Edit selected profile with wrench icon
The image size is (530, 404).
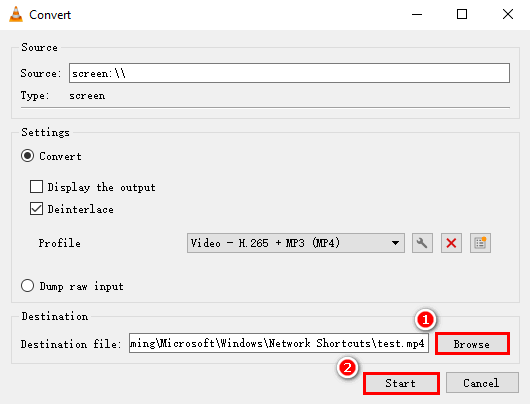(422, 243)
